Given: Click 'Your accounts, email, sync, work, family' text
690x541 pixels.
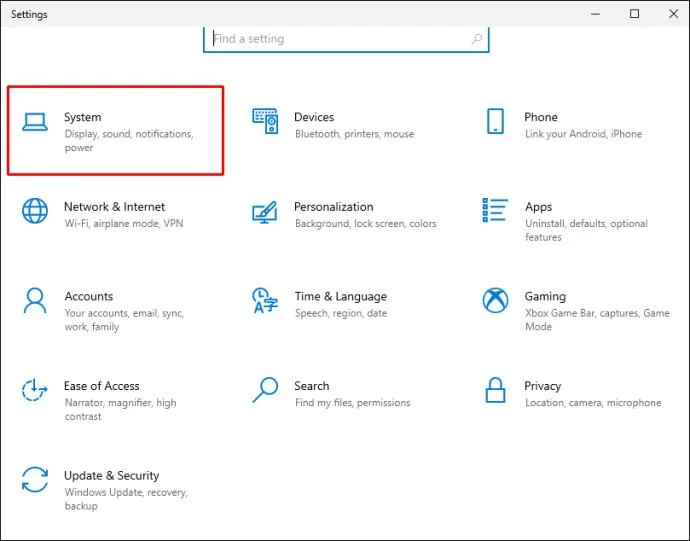Looking at the screenshot, I should point(124,320).
